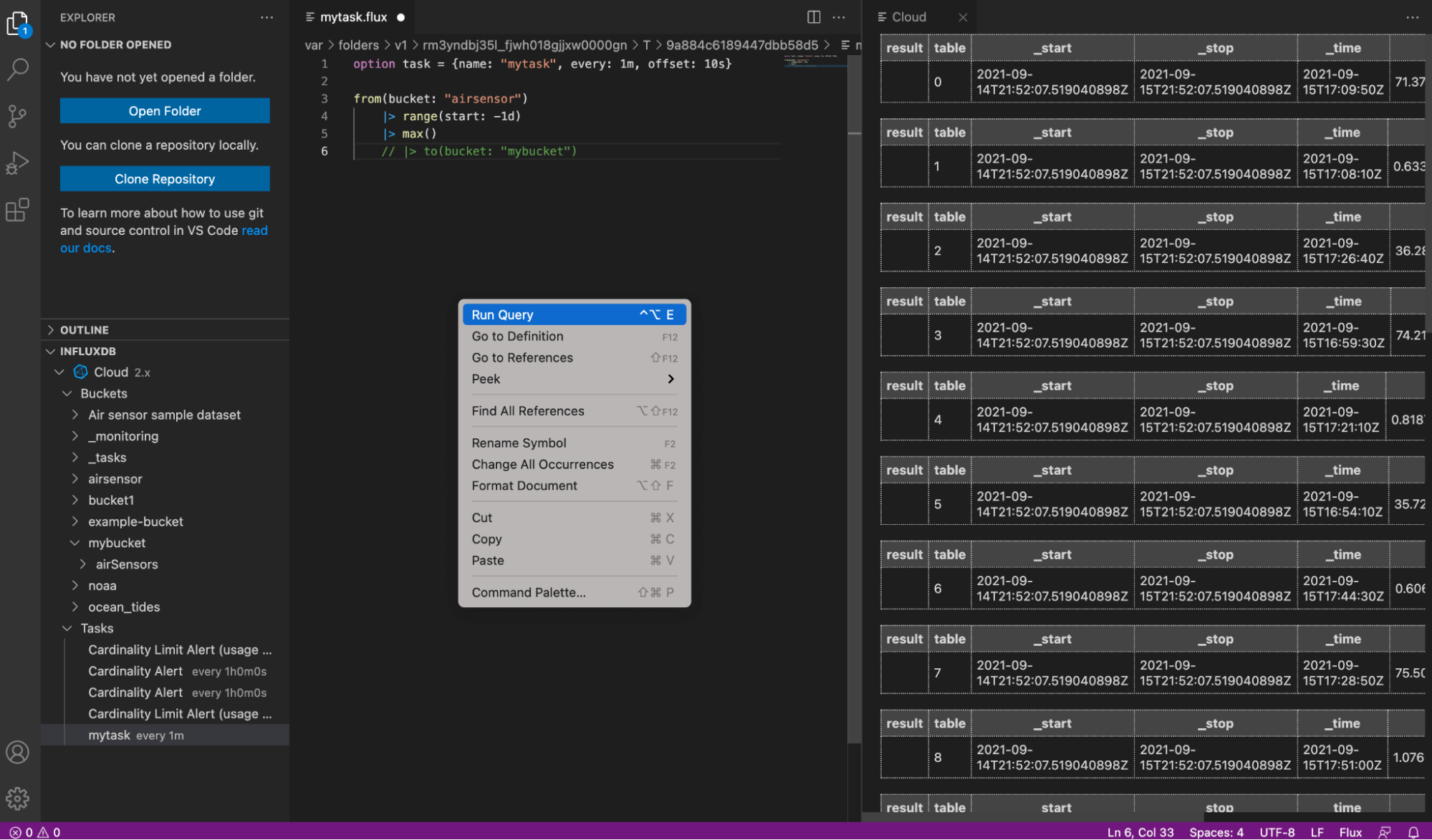The image size is (1432, 840).
Task: Expand the Outline section
Action: 50,330
